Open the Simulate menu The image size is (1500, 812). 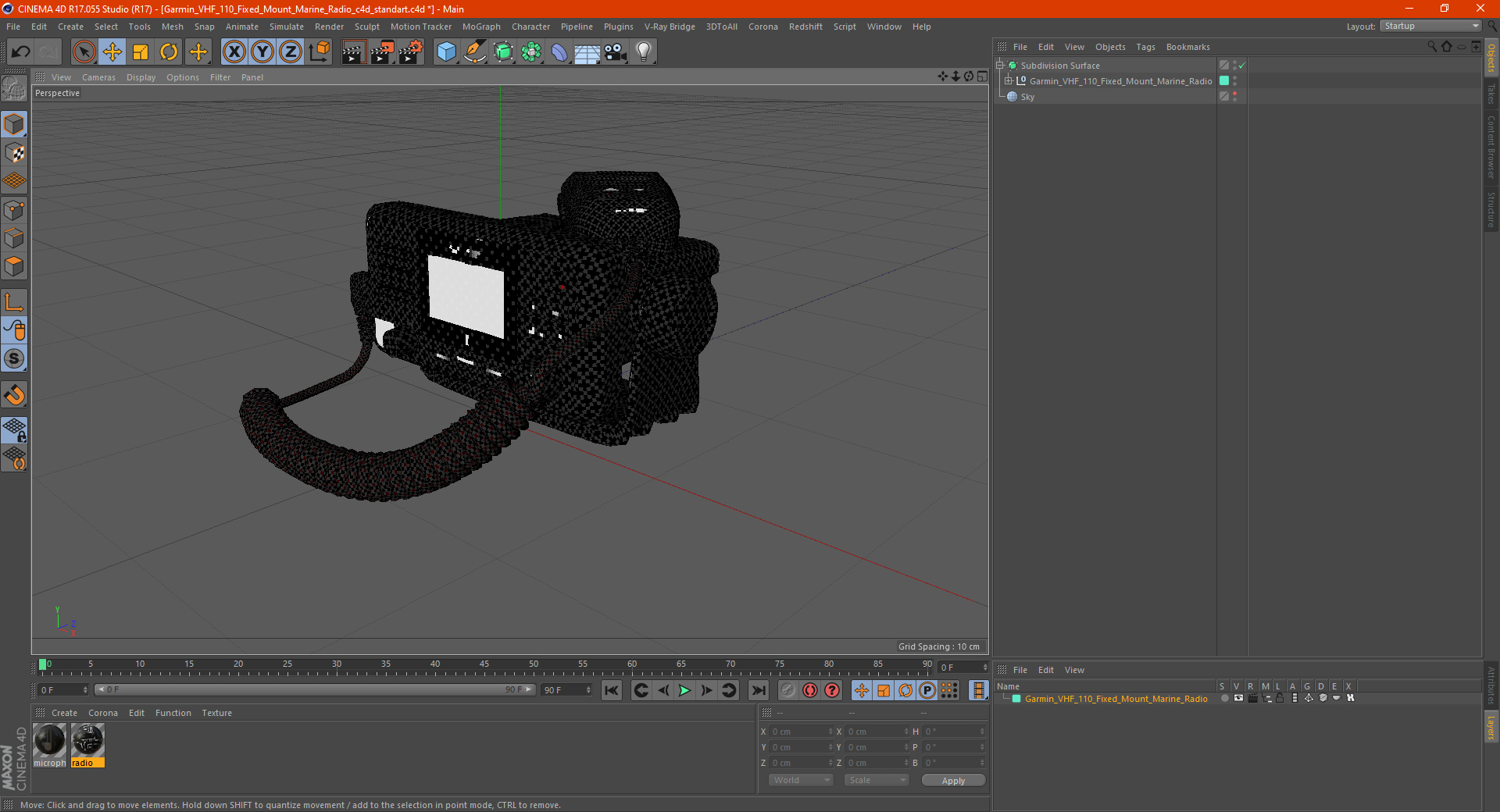click(x=287, y=27)
